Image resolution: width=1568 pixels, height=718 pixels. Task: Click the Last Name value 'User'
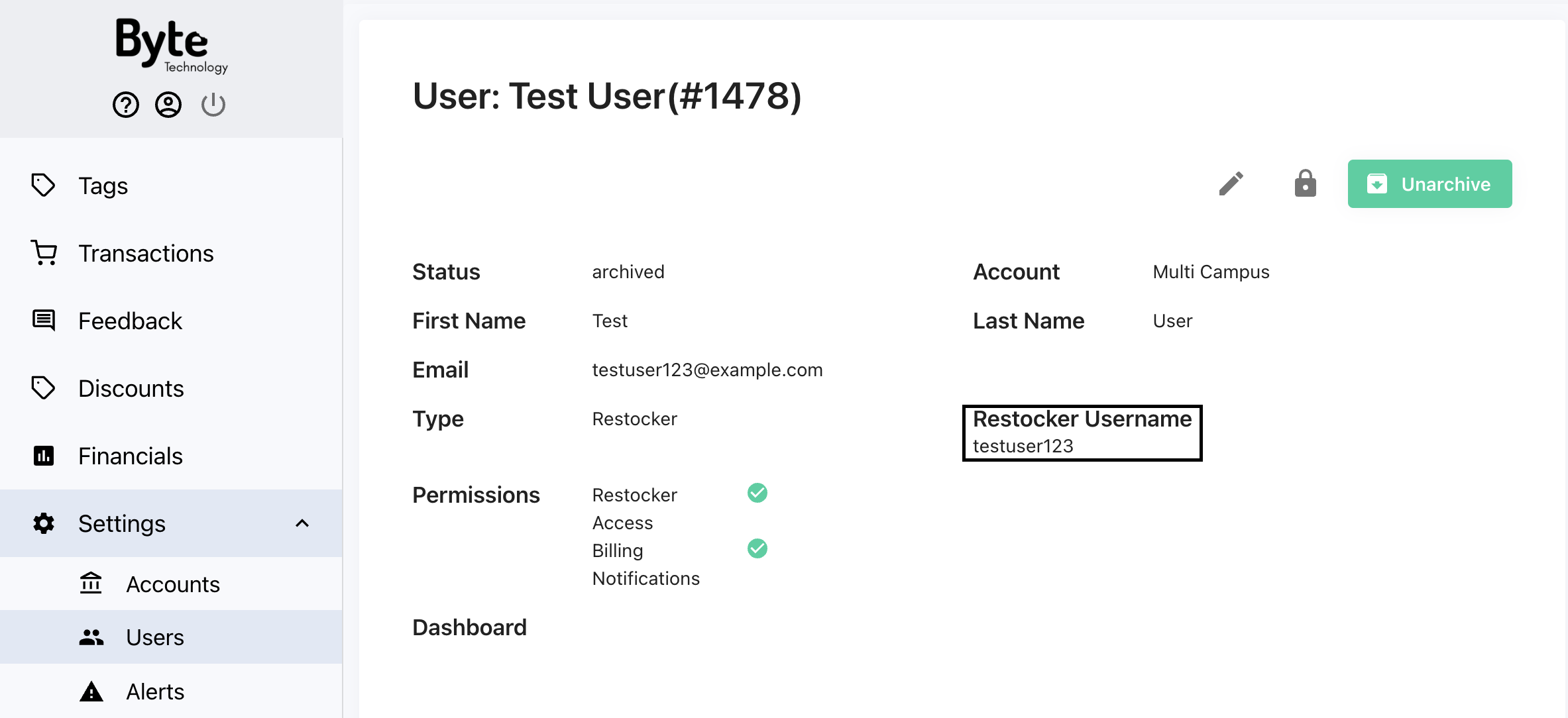[1172, 321]
